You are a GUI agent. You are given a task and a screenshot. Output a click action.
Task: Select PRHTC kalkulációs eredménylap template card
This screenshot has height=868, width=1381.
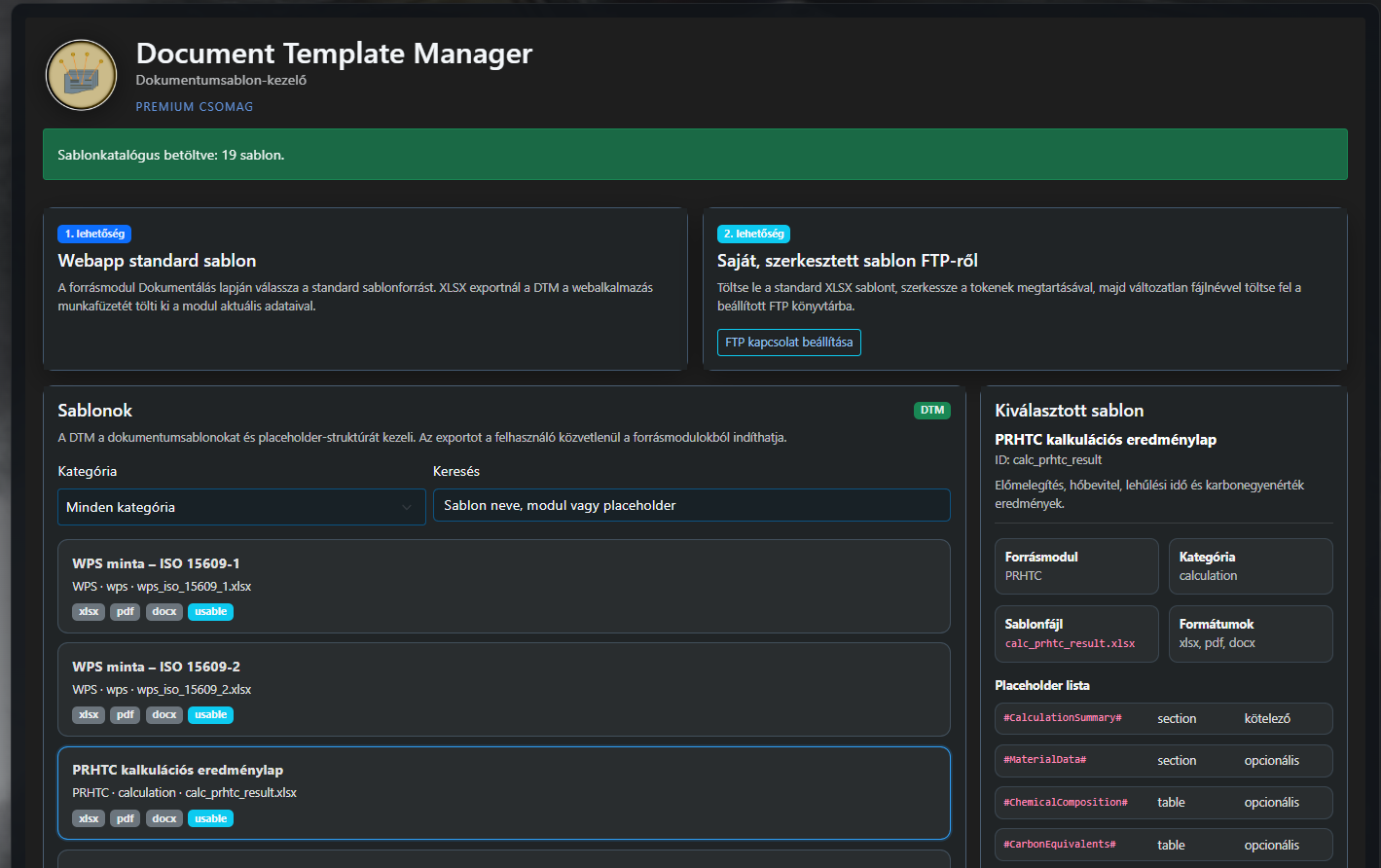pos(504,793)
